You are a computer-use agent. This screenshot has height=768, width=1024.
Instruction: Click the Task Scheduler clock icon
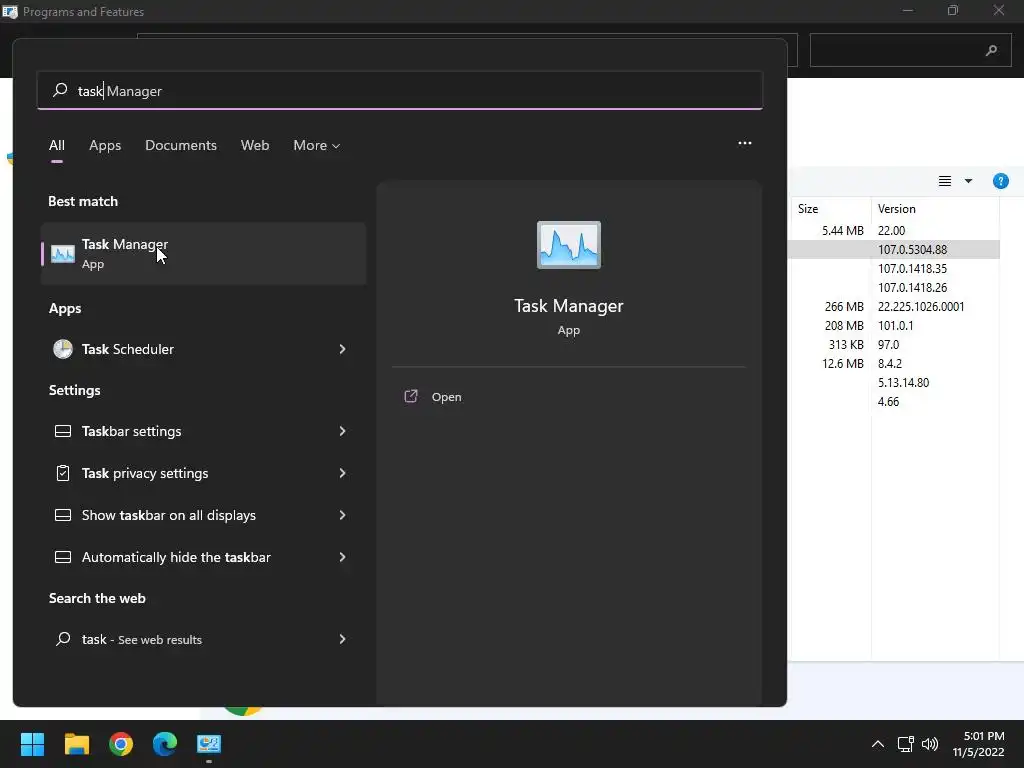[63, 349]
